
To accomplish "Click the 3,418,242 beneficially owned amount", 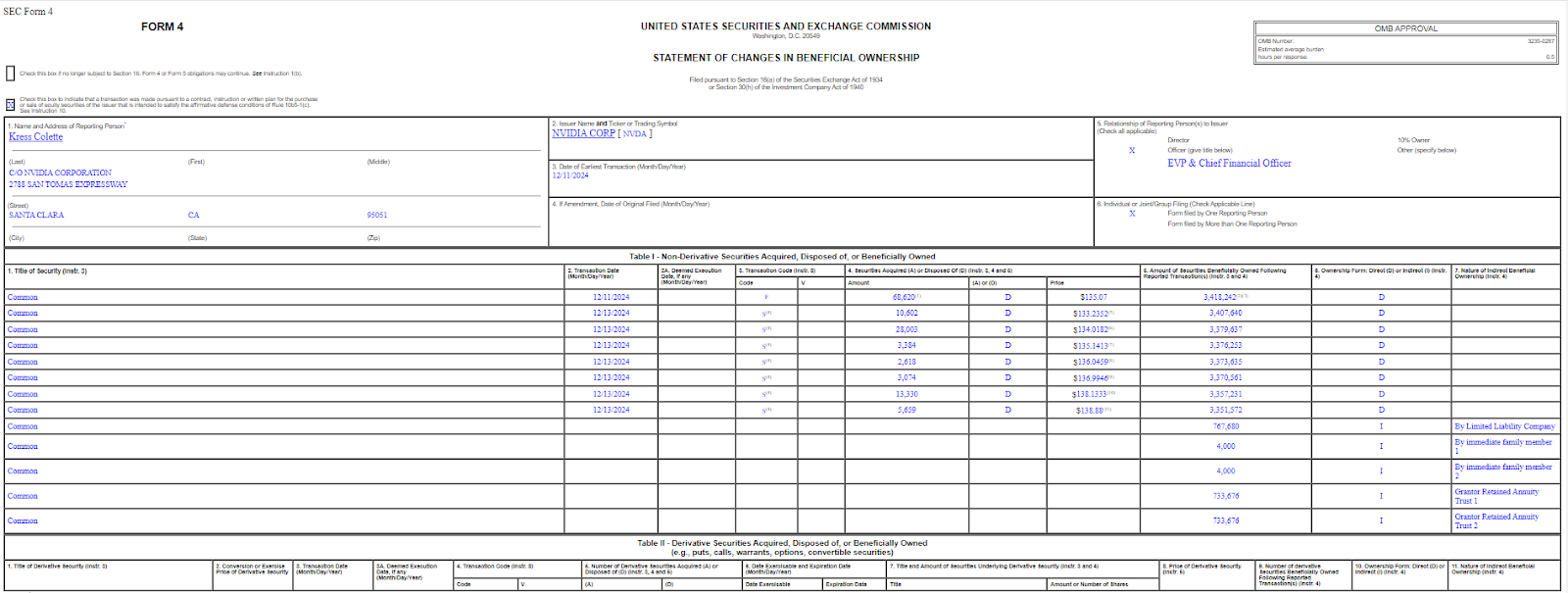I will pyautogui.click(x=1221, y=297).
